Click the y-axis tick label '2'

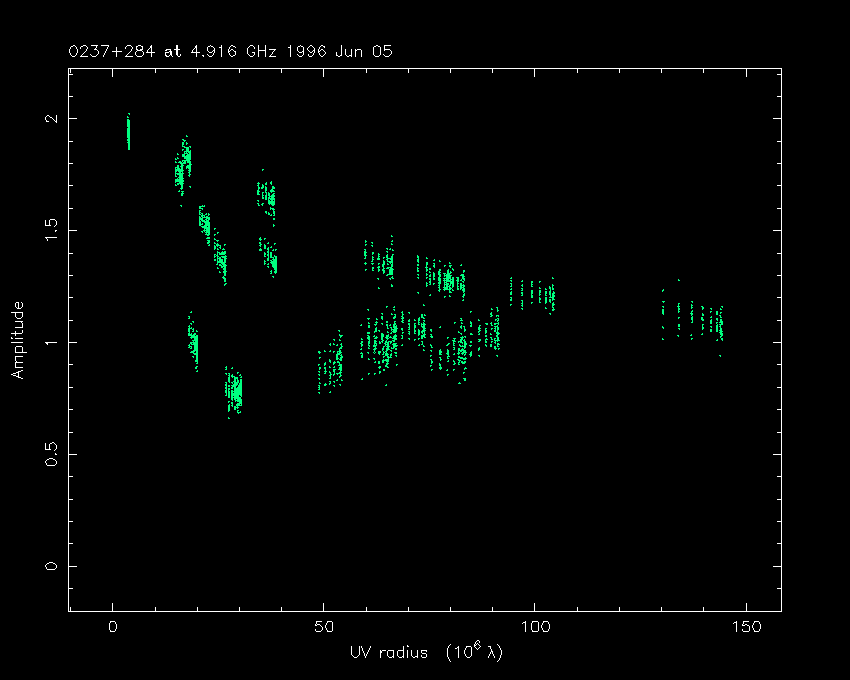[x=49, y=119]
